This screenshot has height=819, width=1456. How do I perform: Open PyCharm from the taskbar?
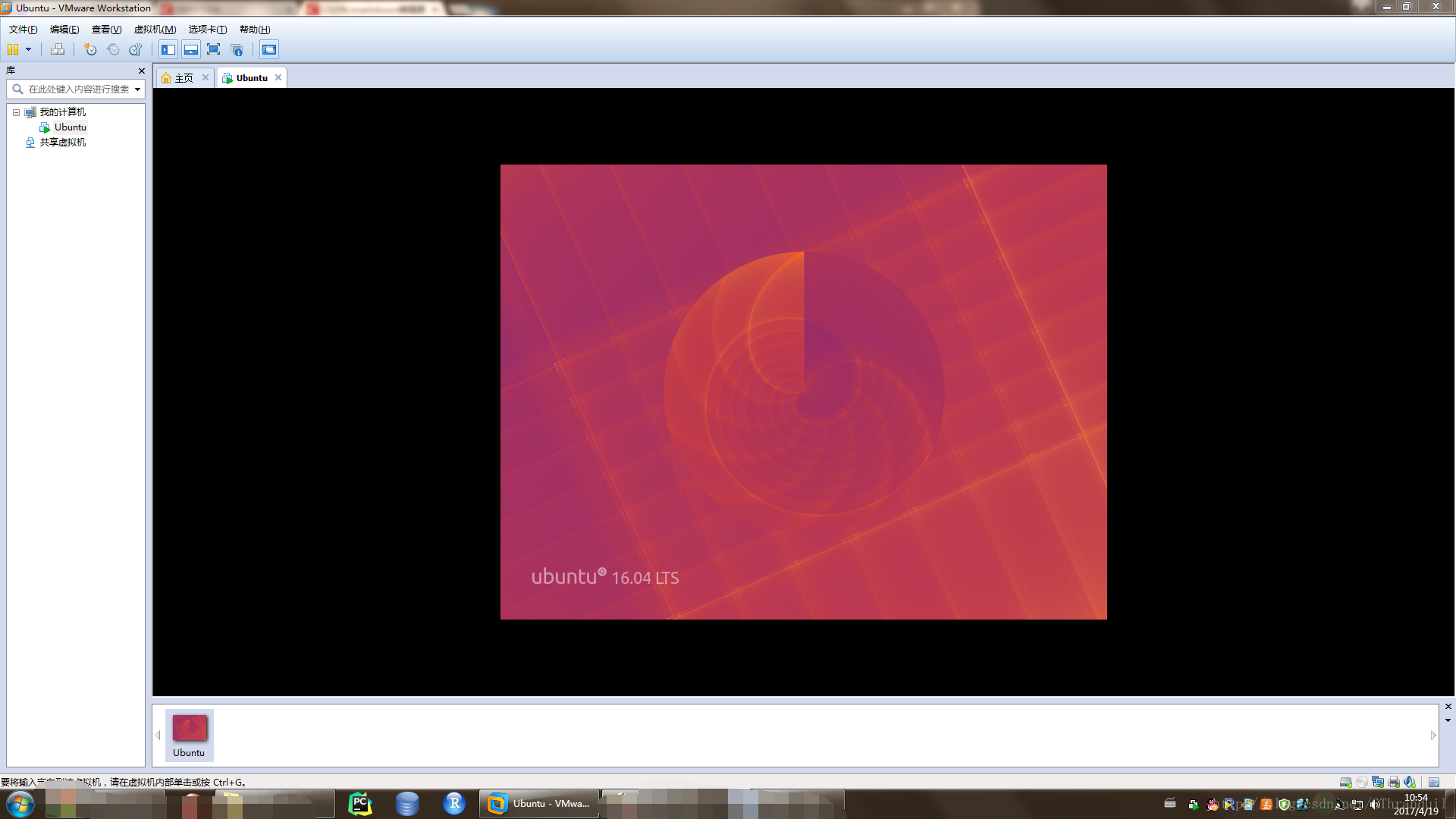(360, 804)
